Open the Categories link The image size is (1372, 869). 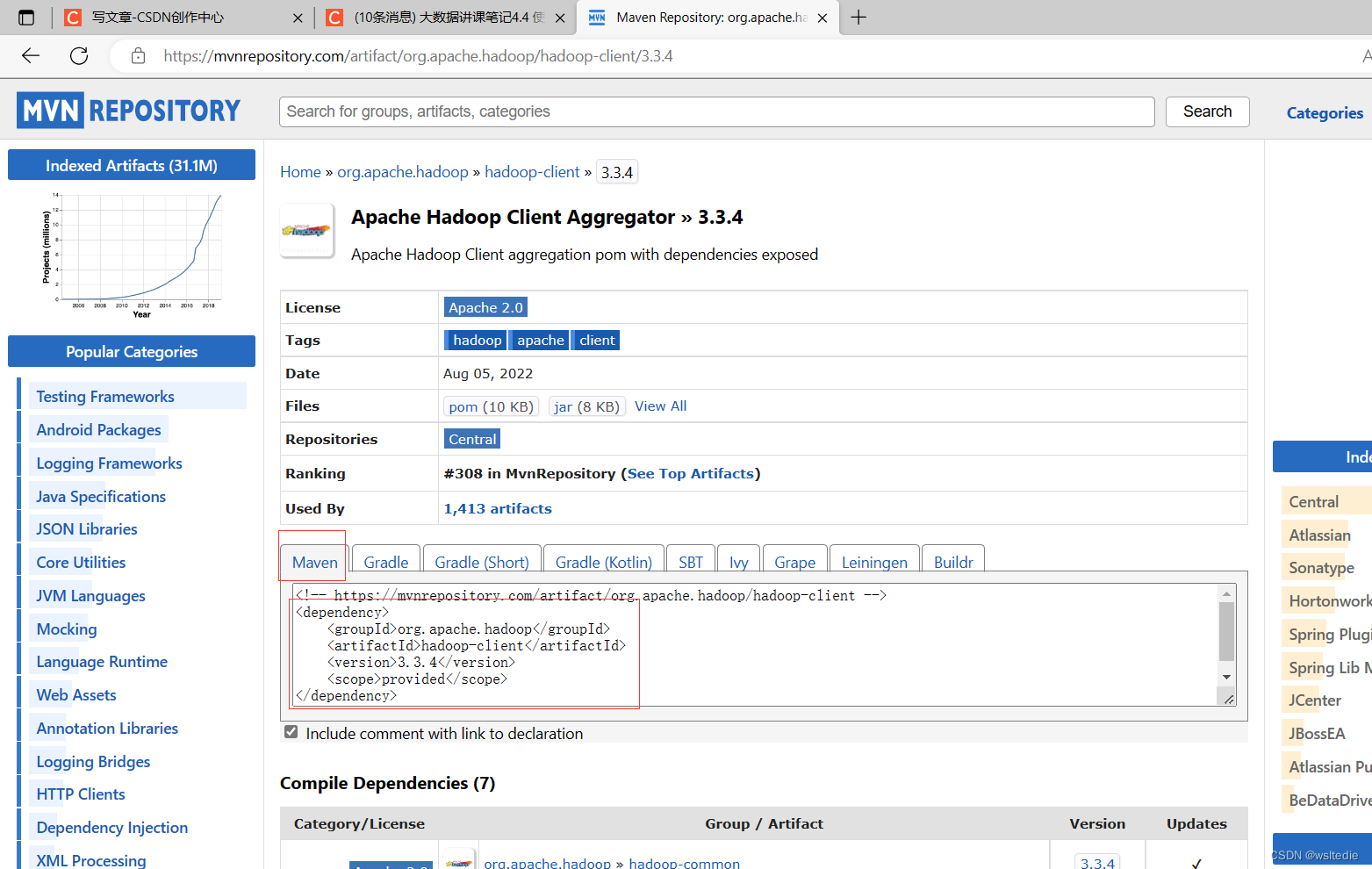[x=1325, y=113]
